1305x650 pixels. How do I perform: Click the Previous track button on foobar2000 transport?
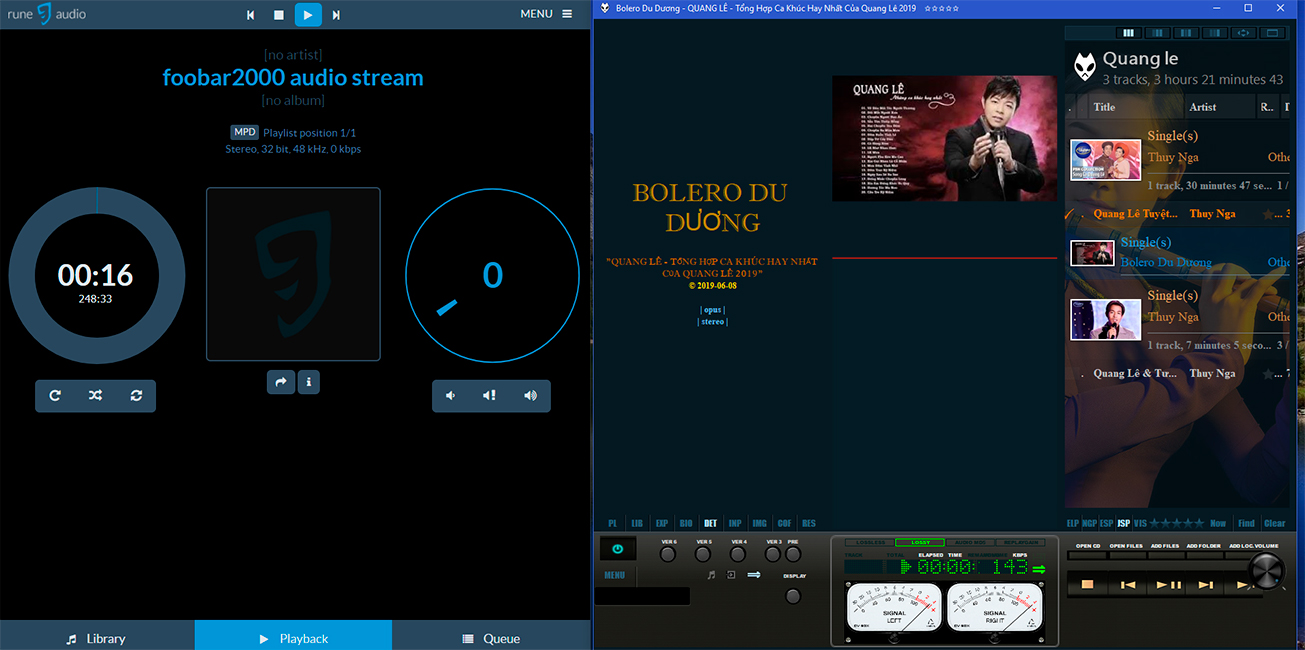1128,584
